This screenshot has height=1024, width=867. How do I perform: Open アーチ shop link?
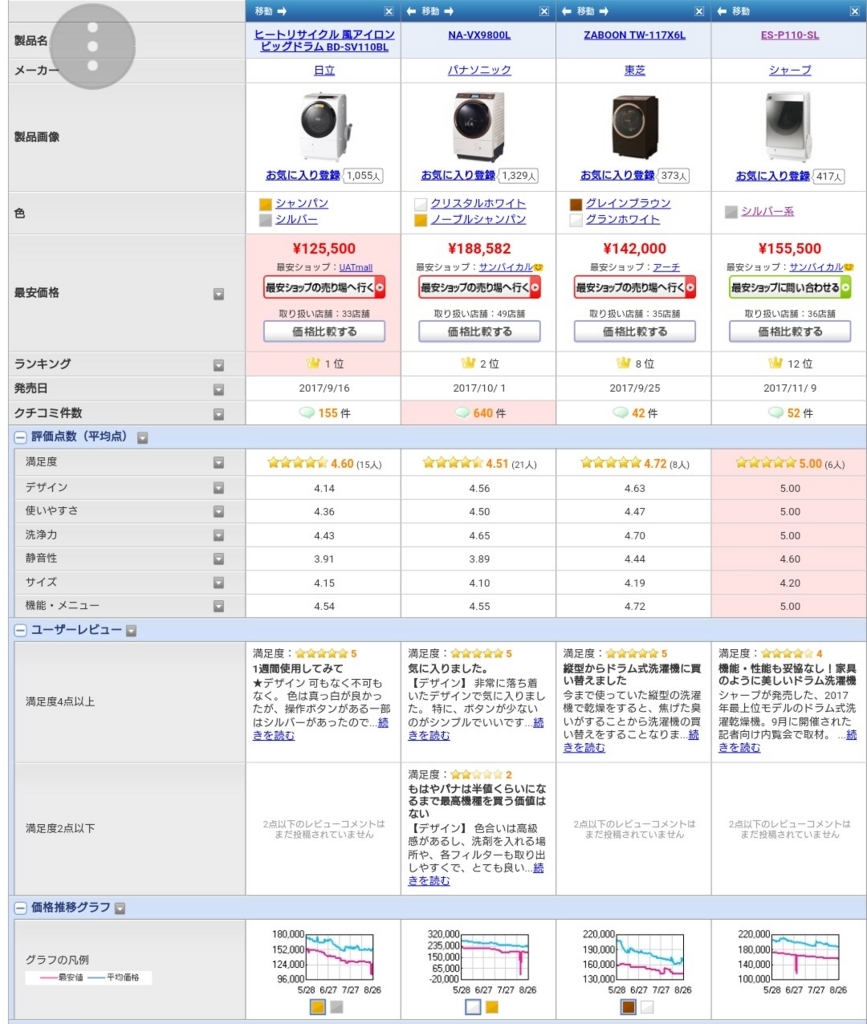coord(666,267)
